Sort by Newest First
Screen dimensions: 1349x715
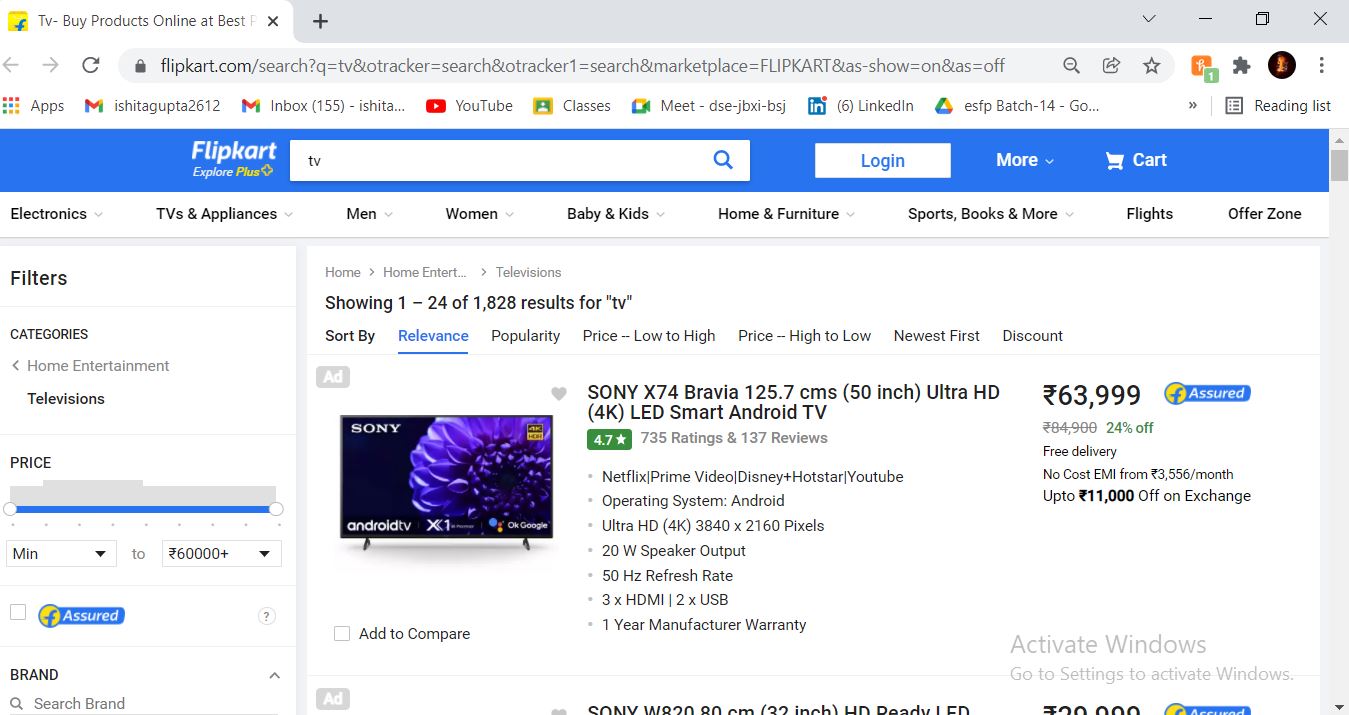click(x=937, y=336)
